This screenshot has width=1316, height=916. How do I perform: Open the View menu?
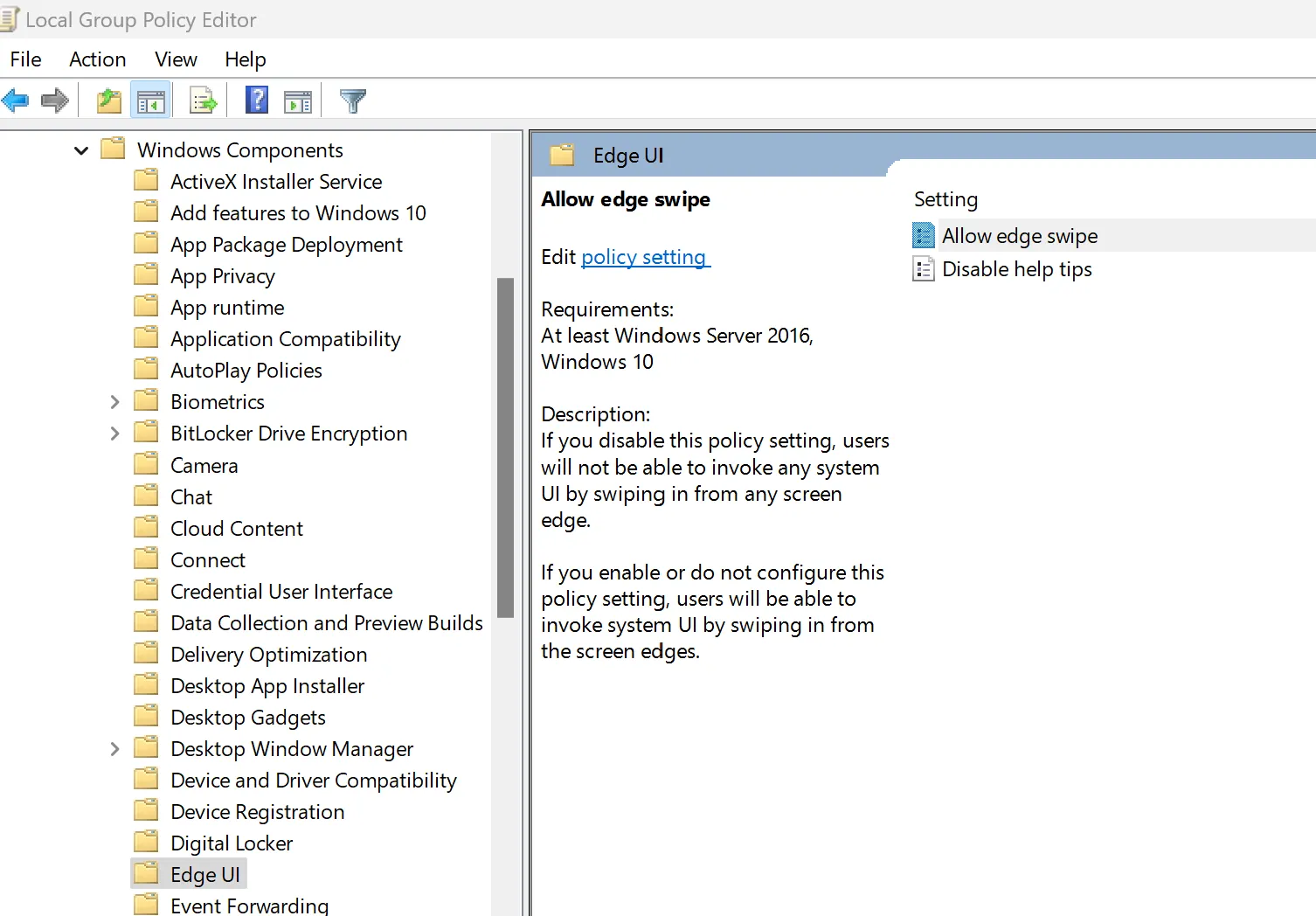point(176,59)
